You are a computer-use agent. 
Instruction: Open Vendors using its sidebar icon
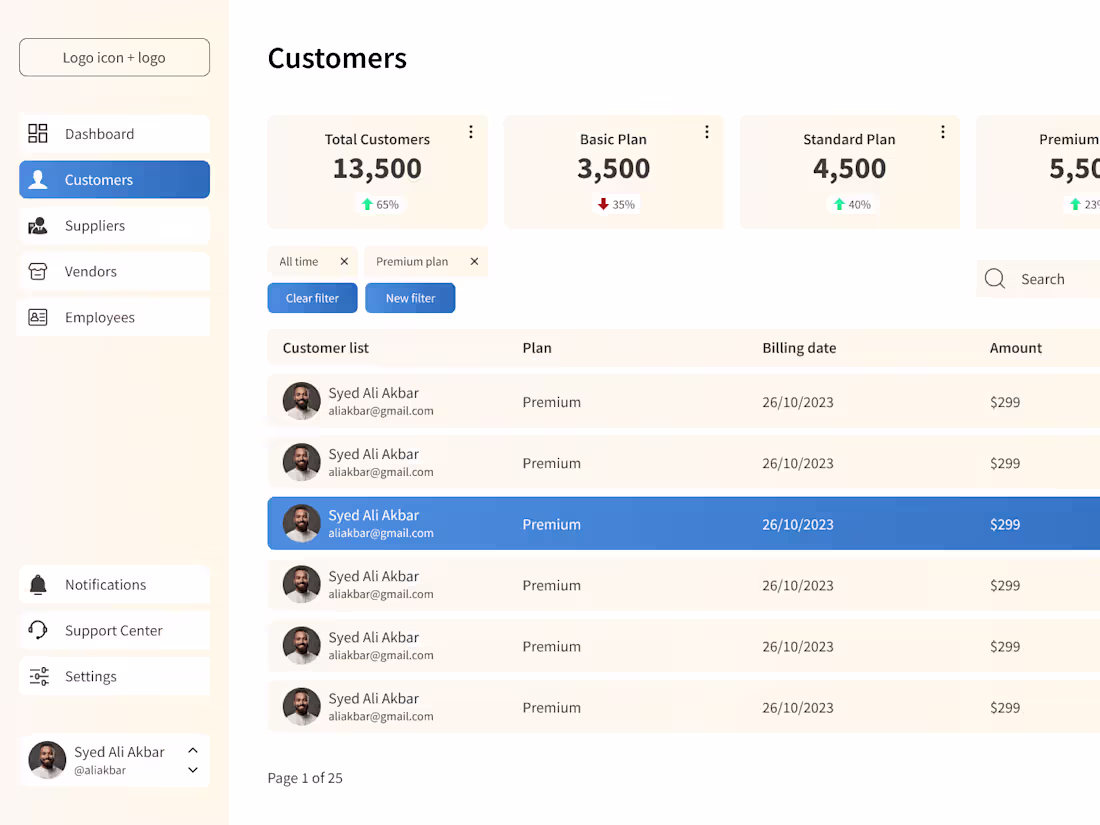(x=38, y=271)
